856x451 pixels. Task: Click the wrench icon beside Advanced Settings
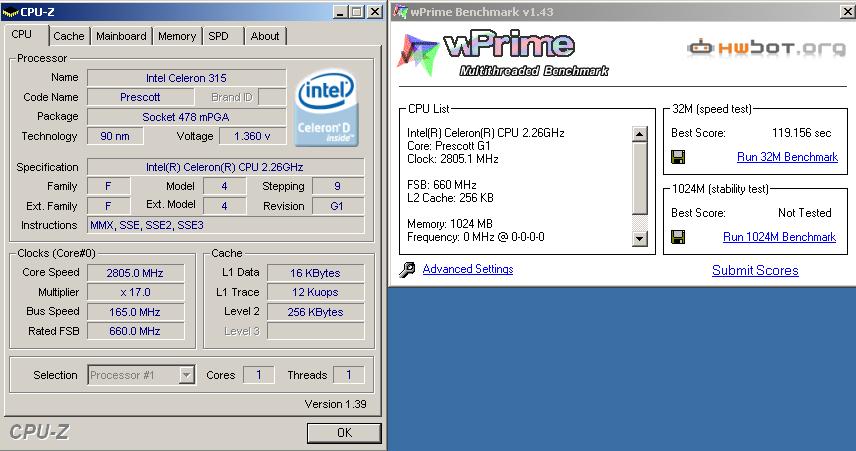[x=407, y=269]
